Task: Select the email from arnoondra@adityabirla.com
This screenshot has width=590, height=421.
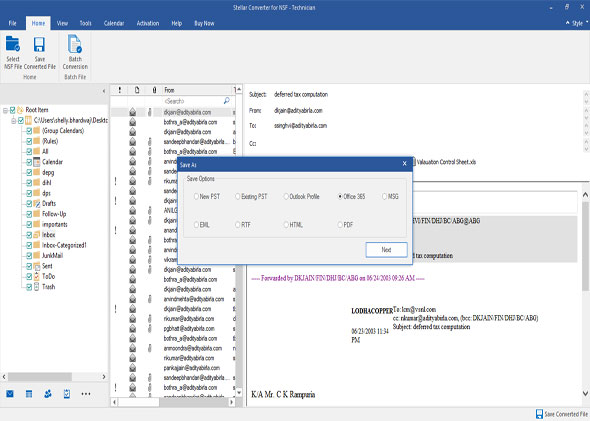Action: [x=193, y=348]
